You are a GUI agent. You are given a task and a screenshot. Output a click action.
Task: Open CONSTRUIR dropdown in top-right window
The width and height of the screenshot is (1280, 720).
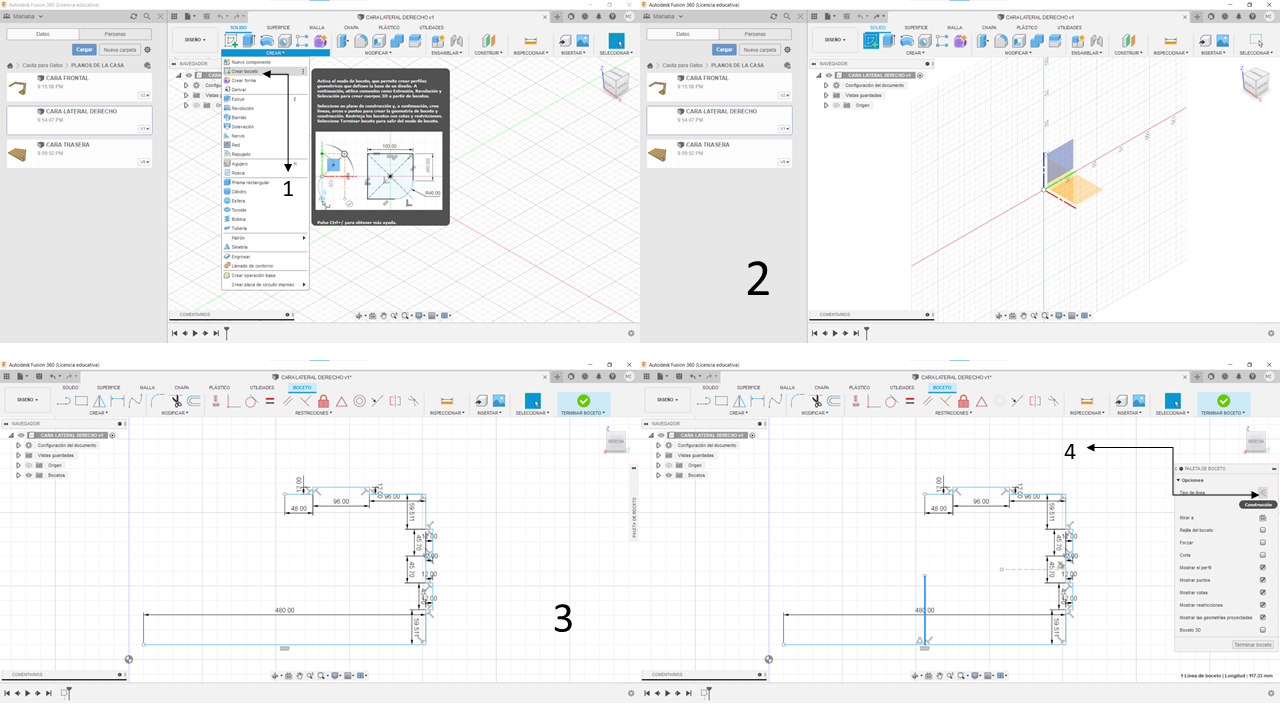(1128, 53)
